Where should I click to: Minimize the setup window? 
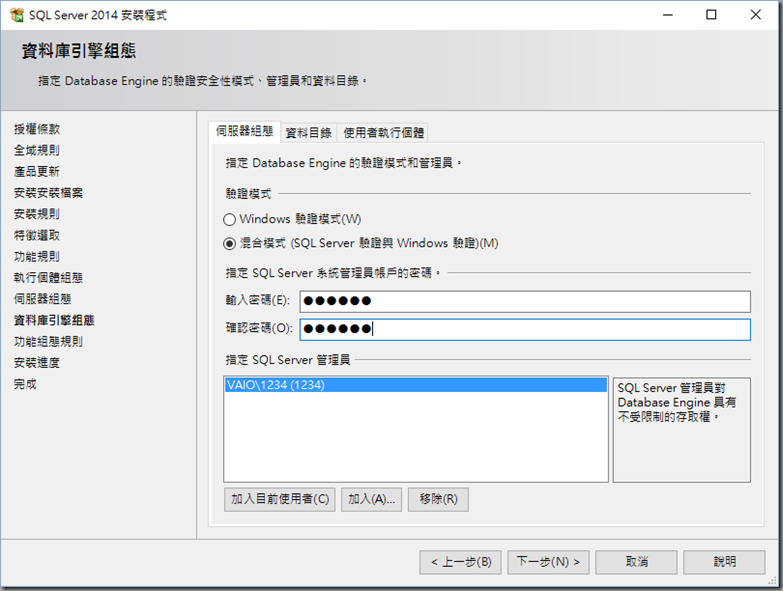[x=668, y=15]
